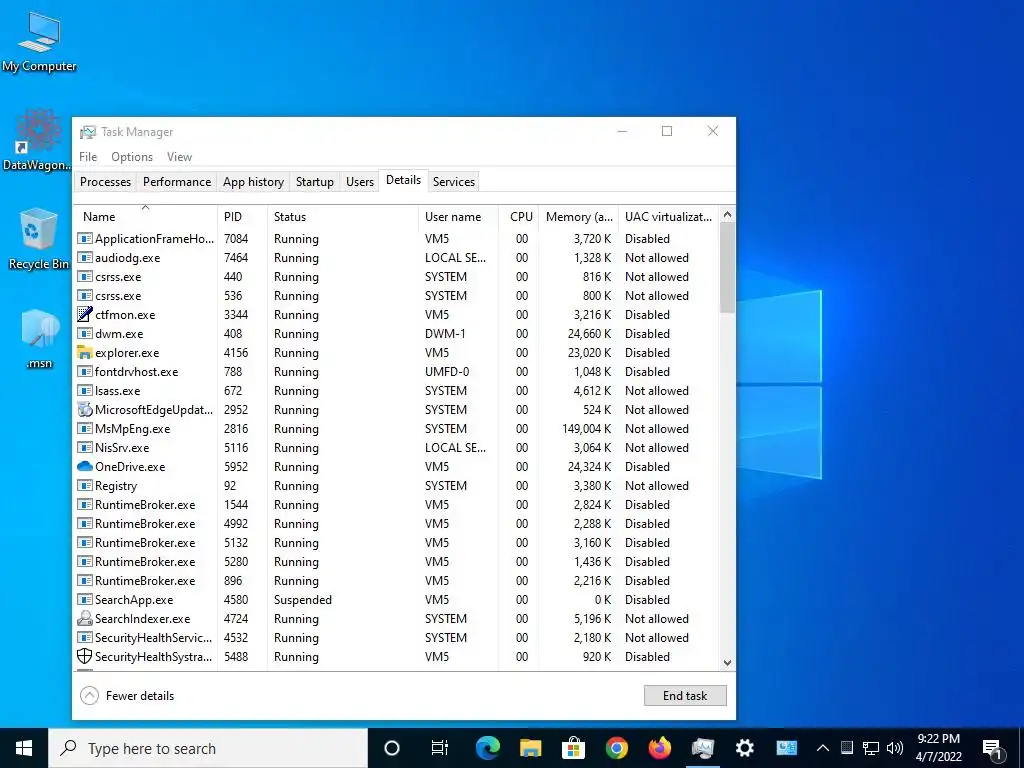Sort by the Status column header
Image resolution: width=1024 pixels, height=768 pixels.
(343, 216)
